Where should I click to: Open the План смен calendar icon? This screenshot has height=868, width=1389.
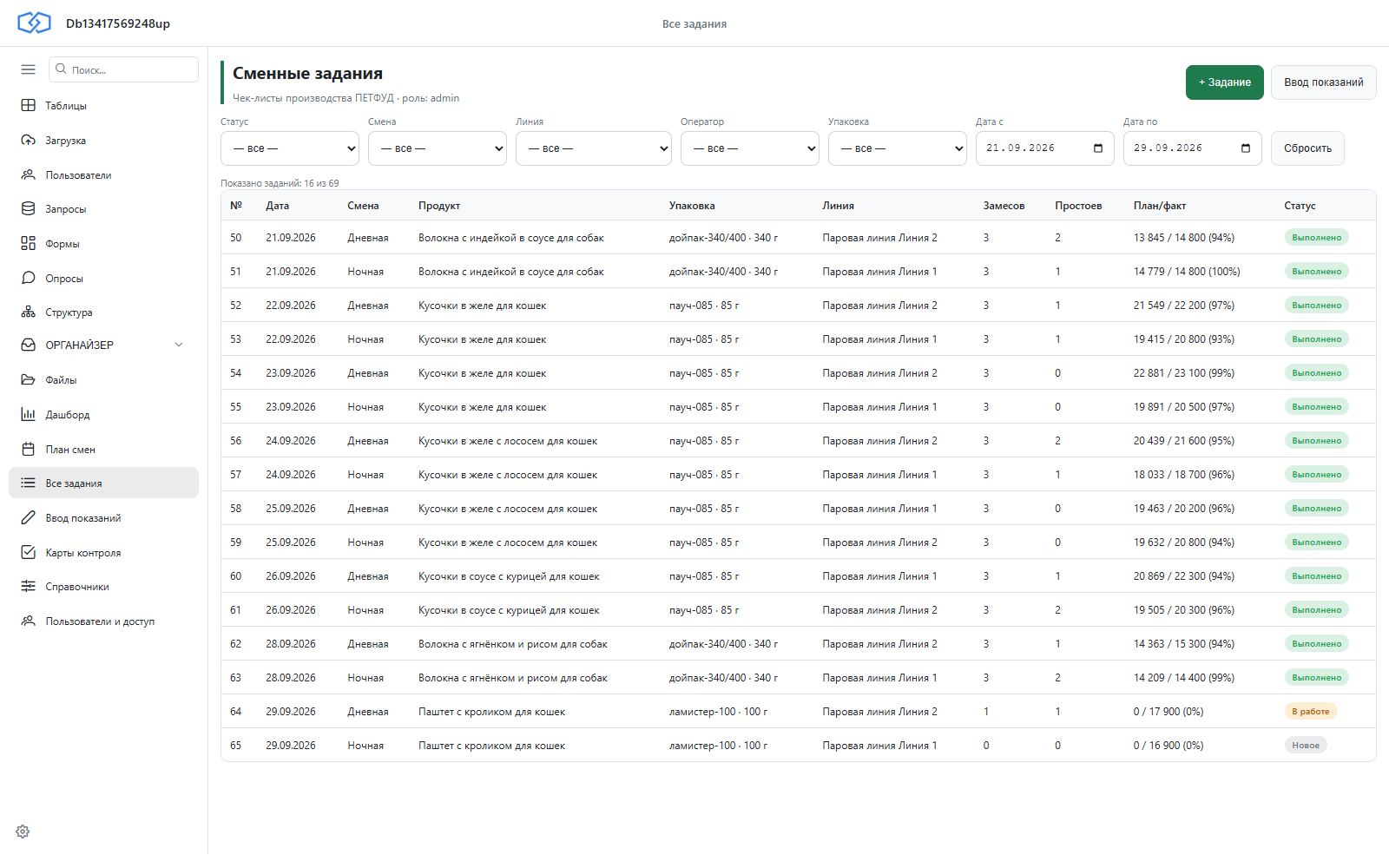pos(29,449)
